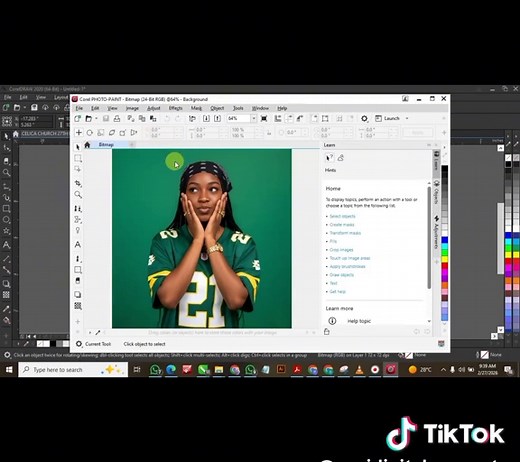Pick the red swatch in PHOTO-PAINT palette
The height and width of the screenshot is (462, 520).
tap(445, 266)
